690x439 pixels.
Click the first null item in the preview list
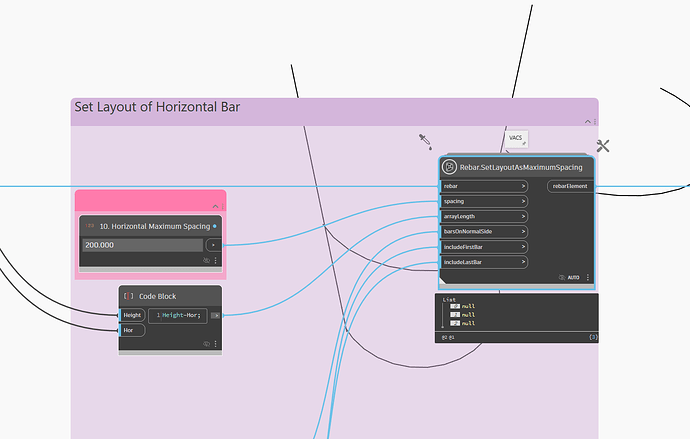tap(468, 306)
